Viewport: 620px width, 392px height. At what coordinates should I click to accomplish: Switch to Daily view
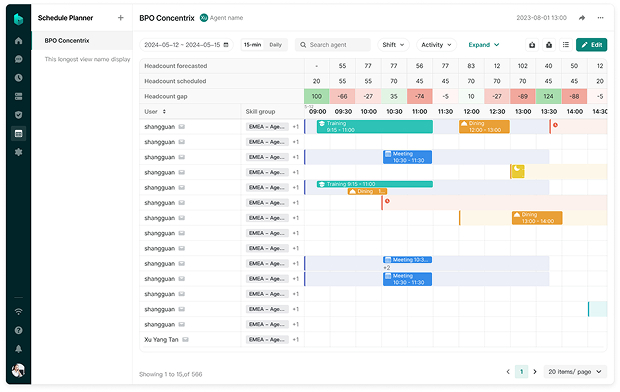tap(276, 45)
